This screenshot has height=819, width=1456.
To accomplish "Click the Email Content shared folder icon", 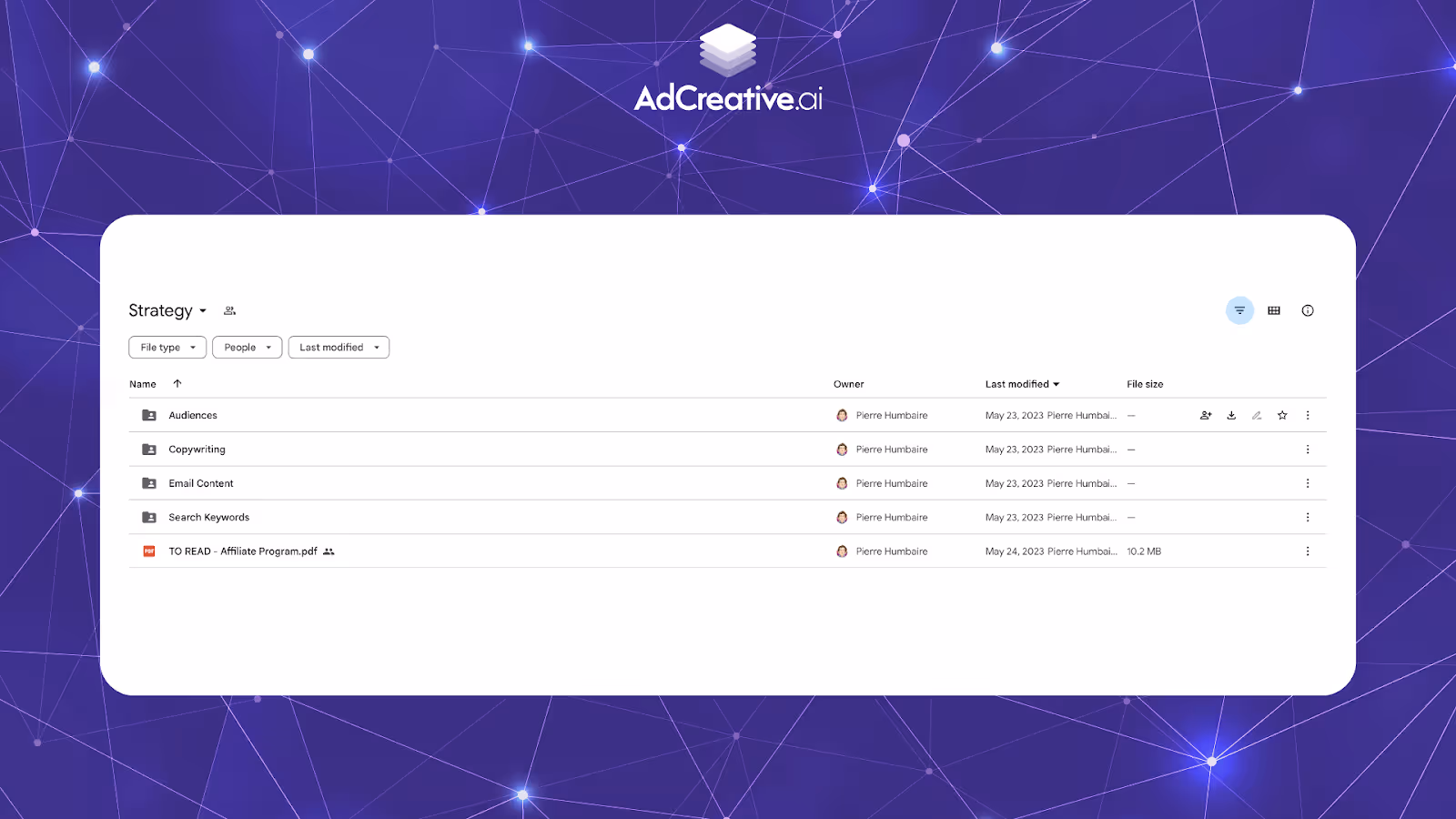I will pos(149,483).
